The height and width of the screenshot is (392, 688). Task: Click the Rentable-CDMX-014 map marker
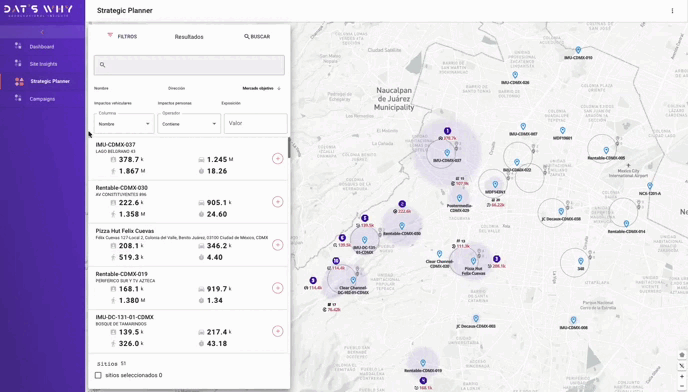[626, 224]
